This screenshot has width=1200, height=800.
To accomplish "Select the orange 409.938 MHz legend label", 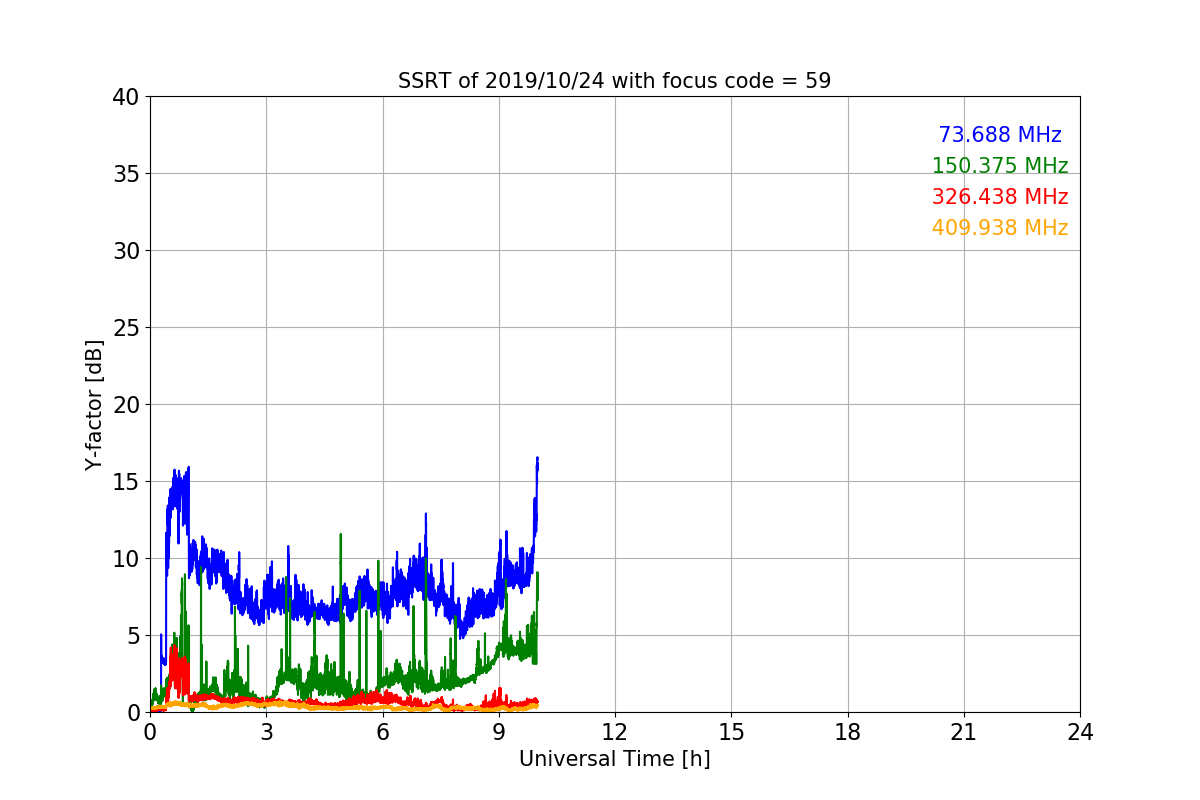I will [x=1000, y=228].
